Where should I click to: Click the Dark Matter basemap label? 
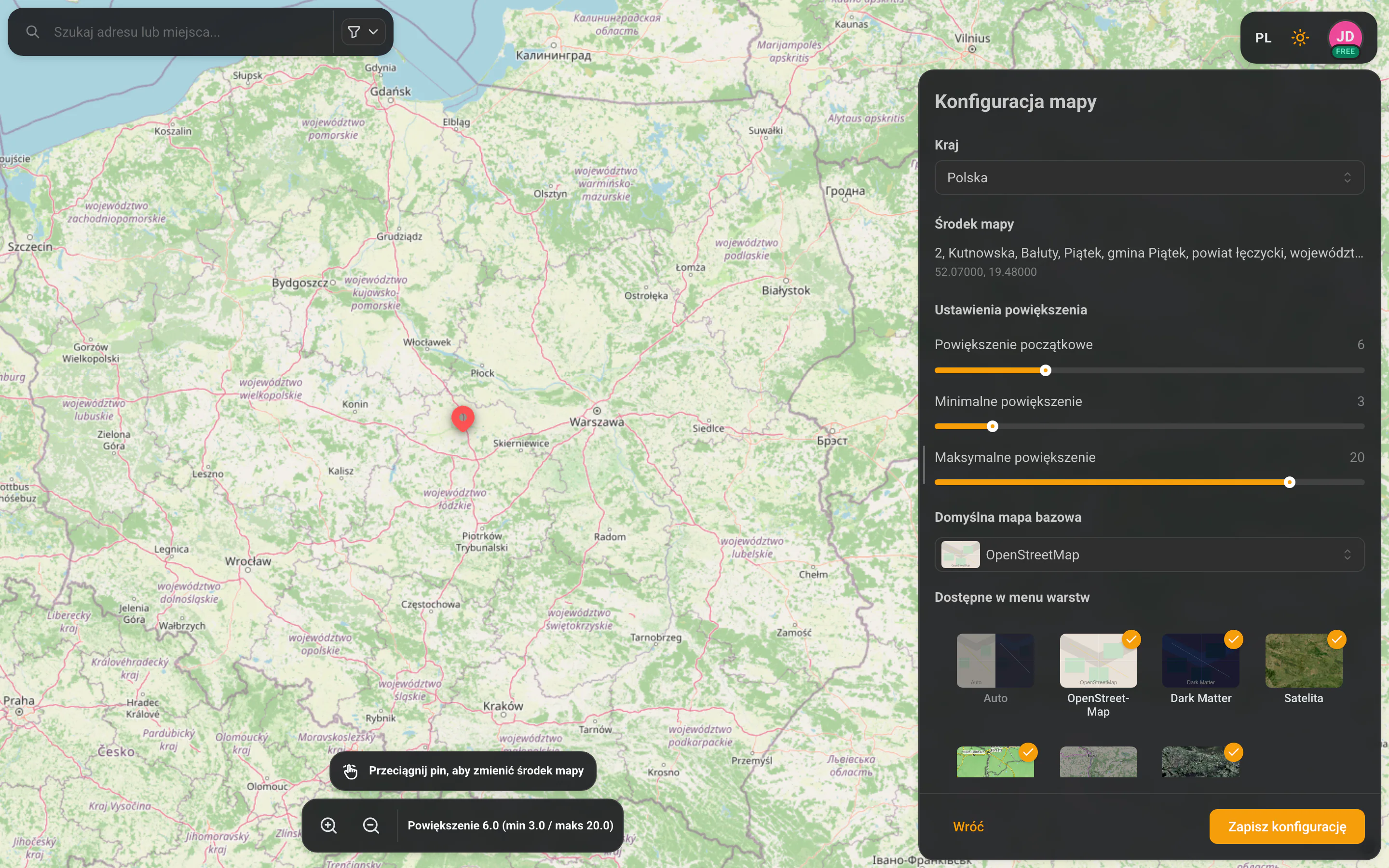pos(1201,698)
